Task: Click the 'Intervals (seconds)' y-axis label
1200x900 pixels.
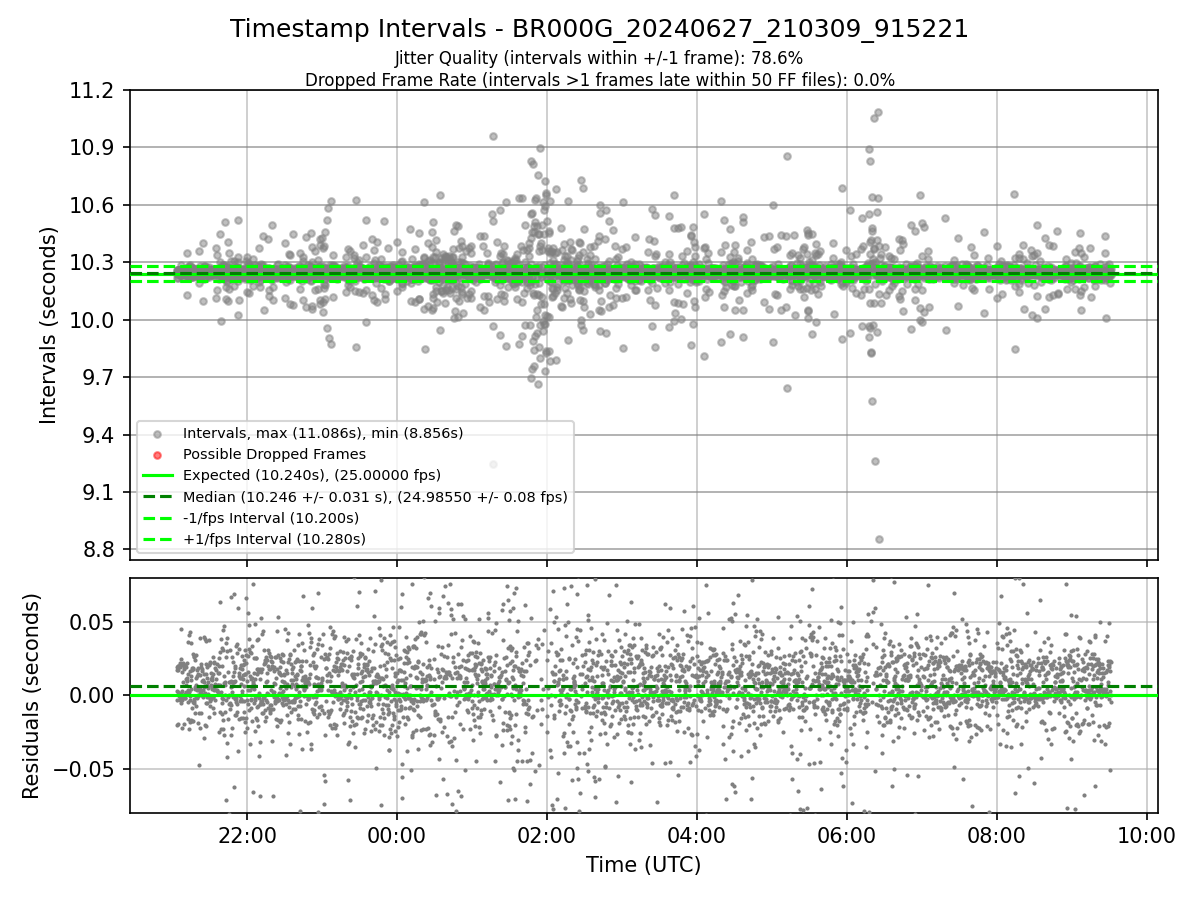Action: 48,325
